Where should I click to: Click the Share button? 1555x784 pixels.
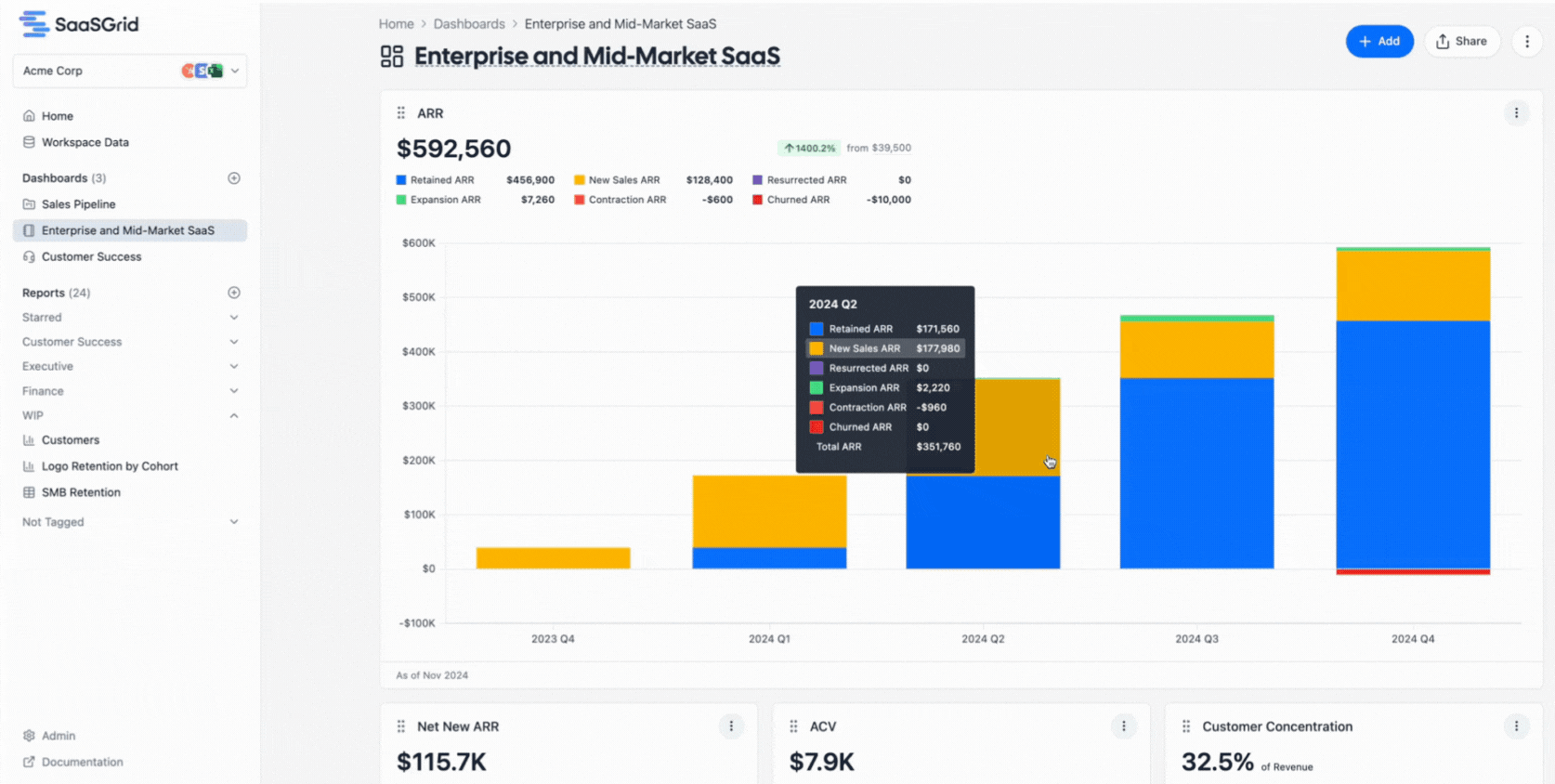click(1461, 42)
